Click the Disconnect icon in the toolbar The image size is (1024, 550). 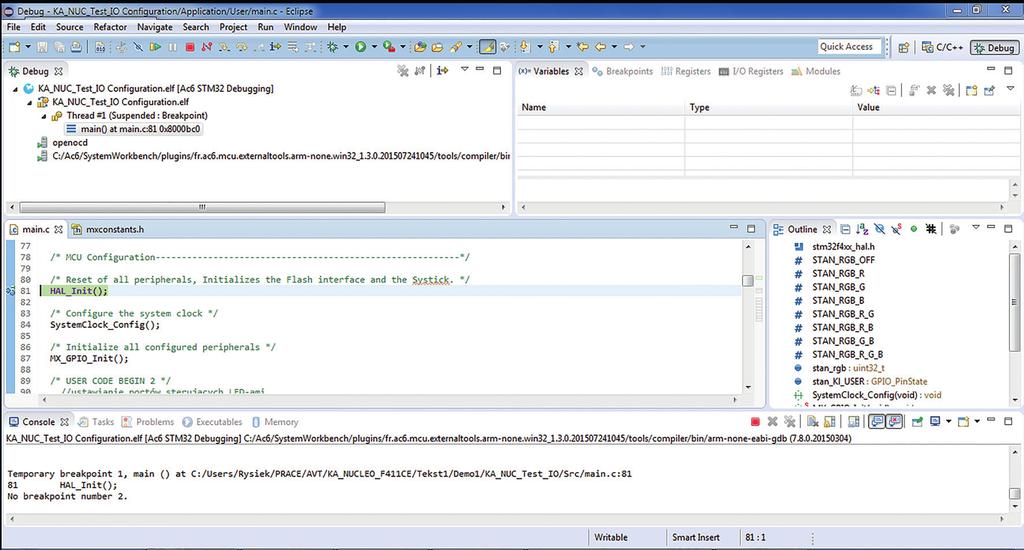coord(206,47)
